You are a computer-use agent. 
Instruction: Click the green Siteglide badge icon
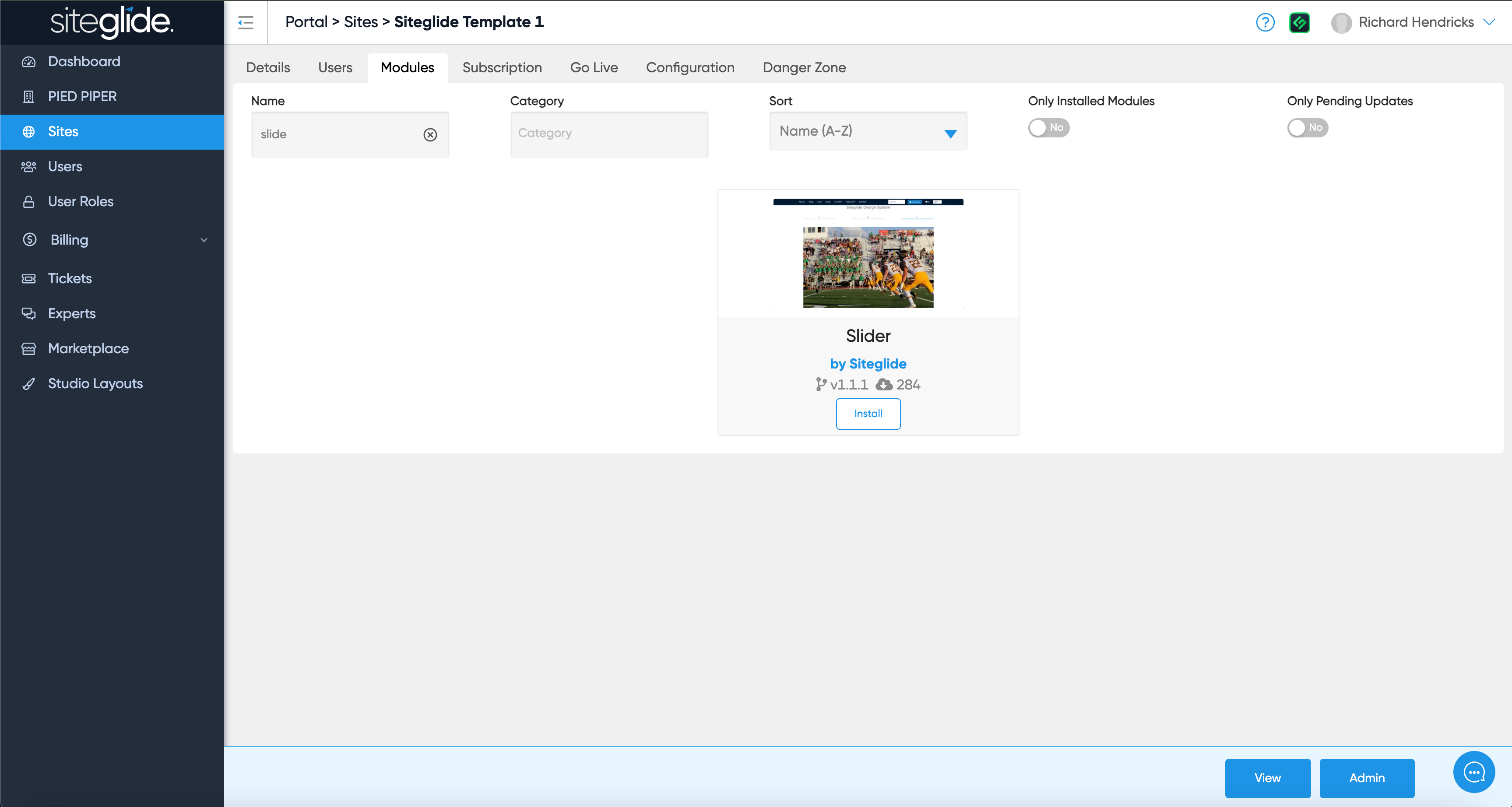point(1300,22)
